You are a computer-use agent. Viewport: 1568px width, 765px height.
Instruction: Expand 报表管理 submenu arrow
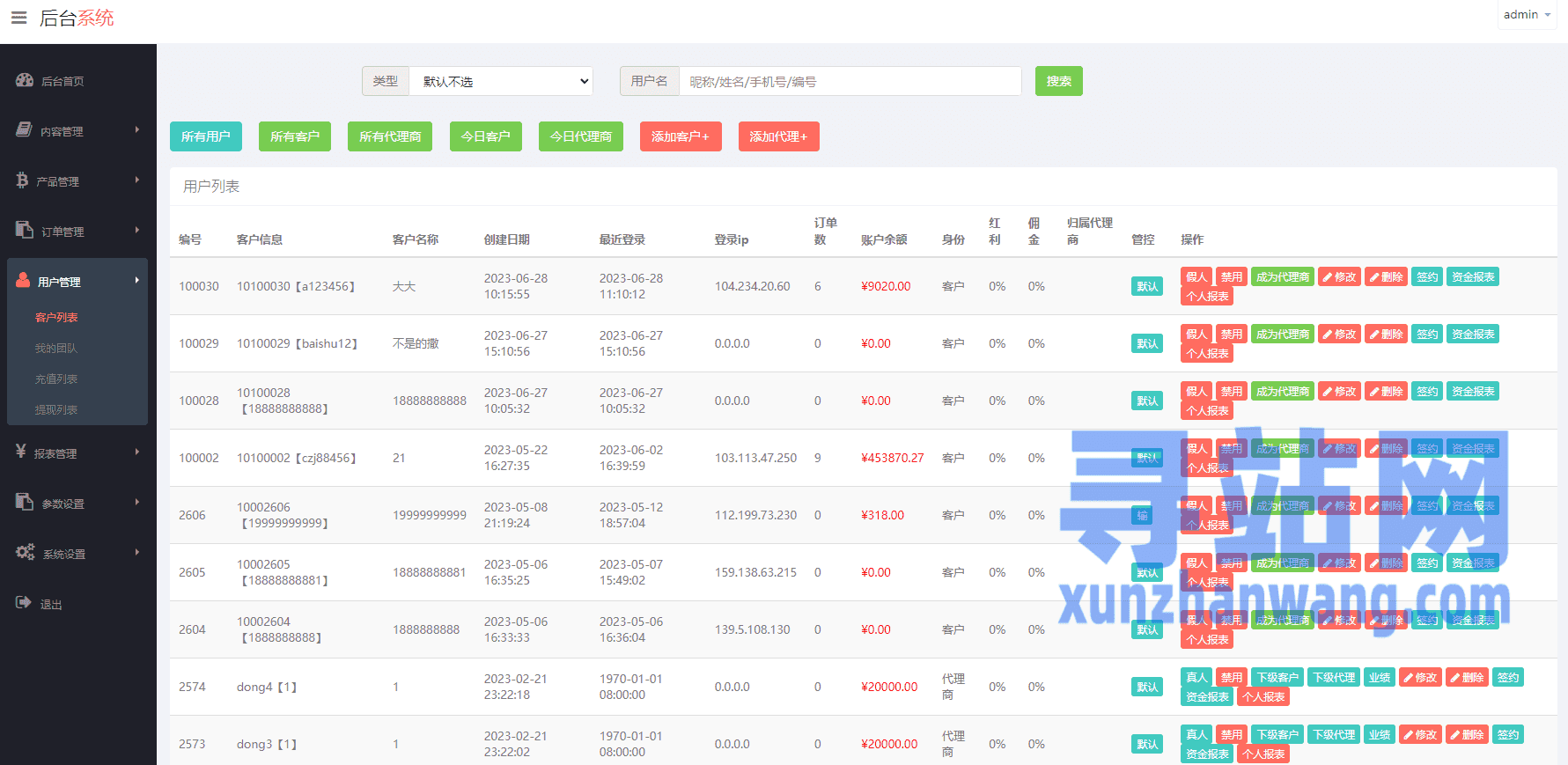click(137, 452)
